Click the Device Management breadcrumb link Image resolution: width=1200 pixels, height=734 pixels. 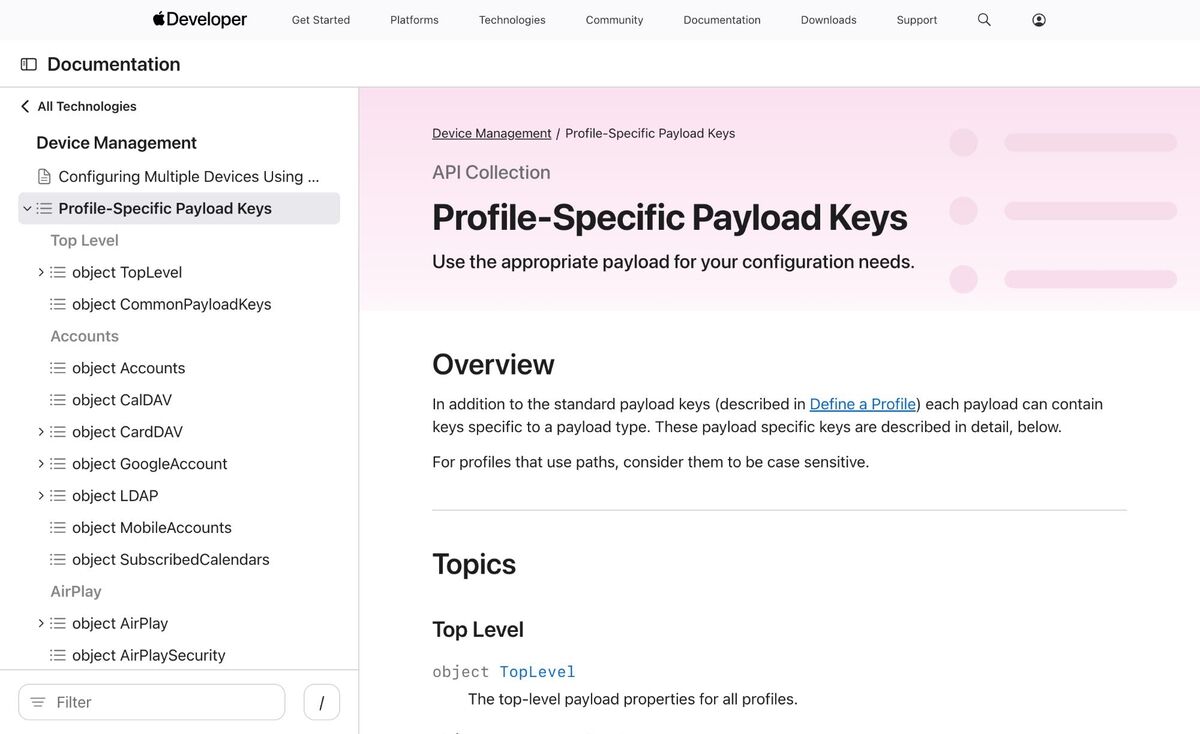point(491,133)
